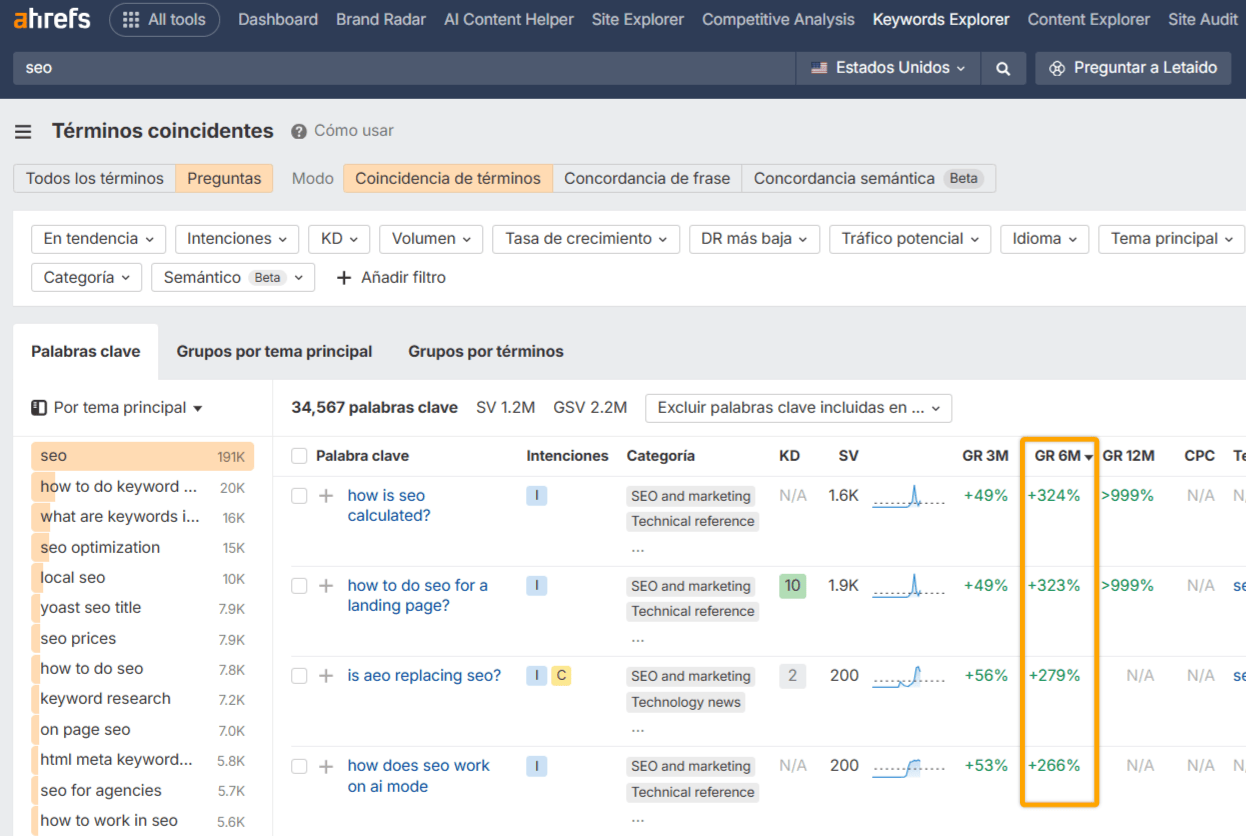Open the Tema principal filter dropdown
The width and height of the screenshot is (1246, 836).
[1171, 239]
